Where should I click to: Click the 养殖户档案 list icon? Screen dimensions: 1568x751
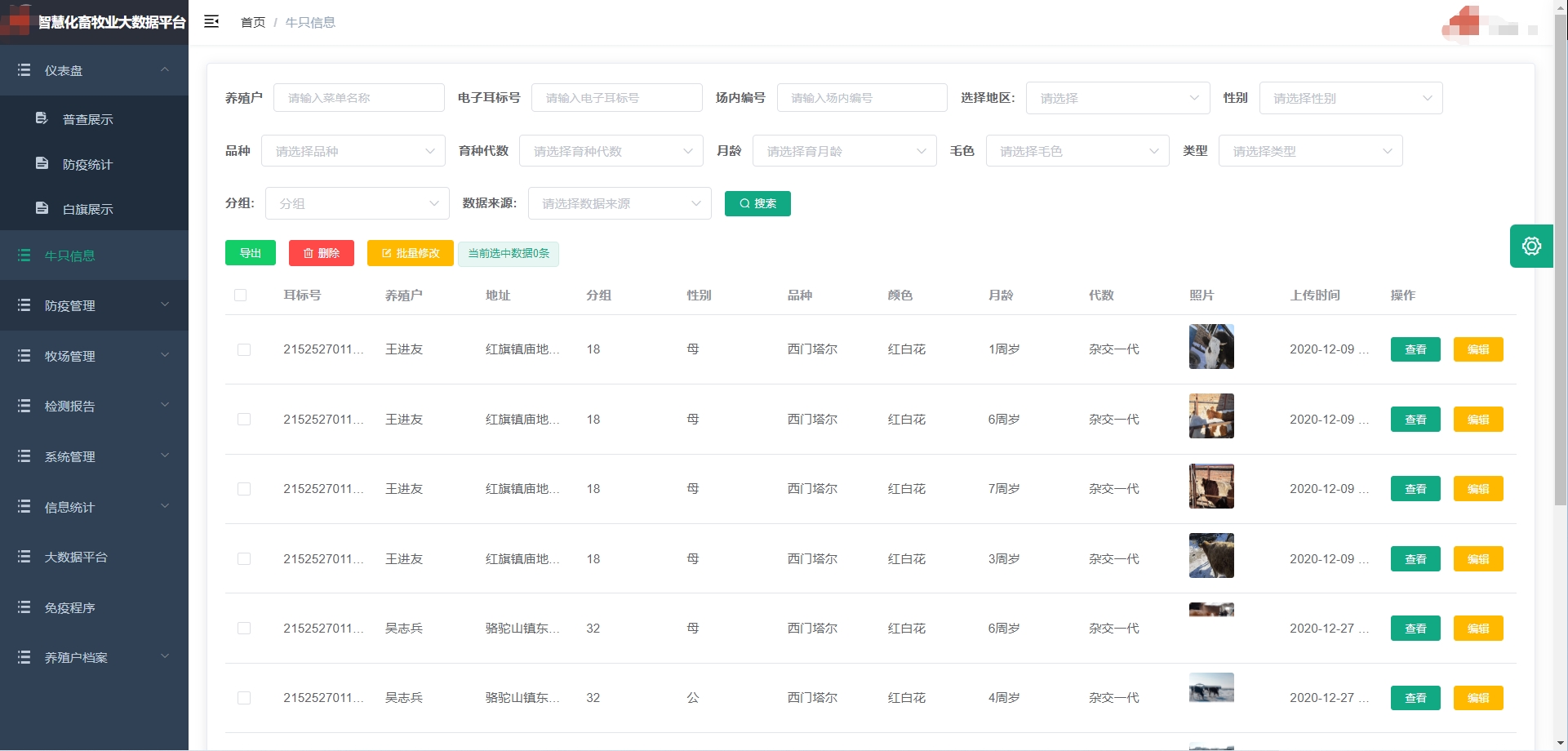pos(24,657)
